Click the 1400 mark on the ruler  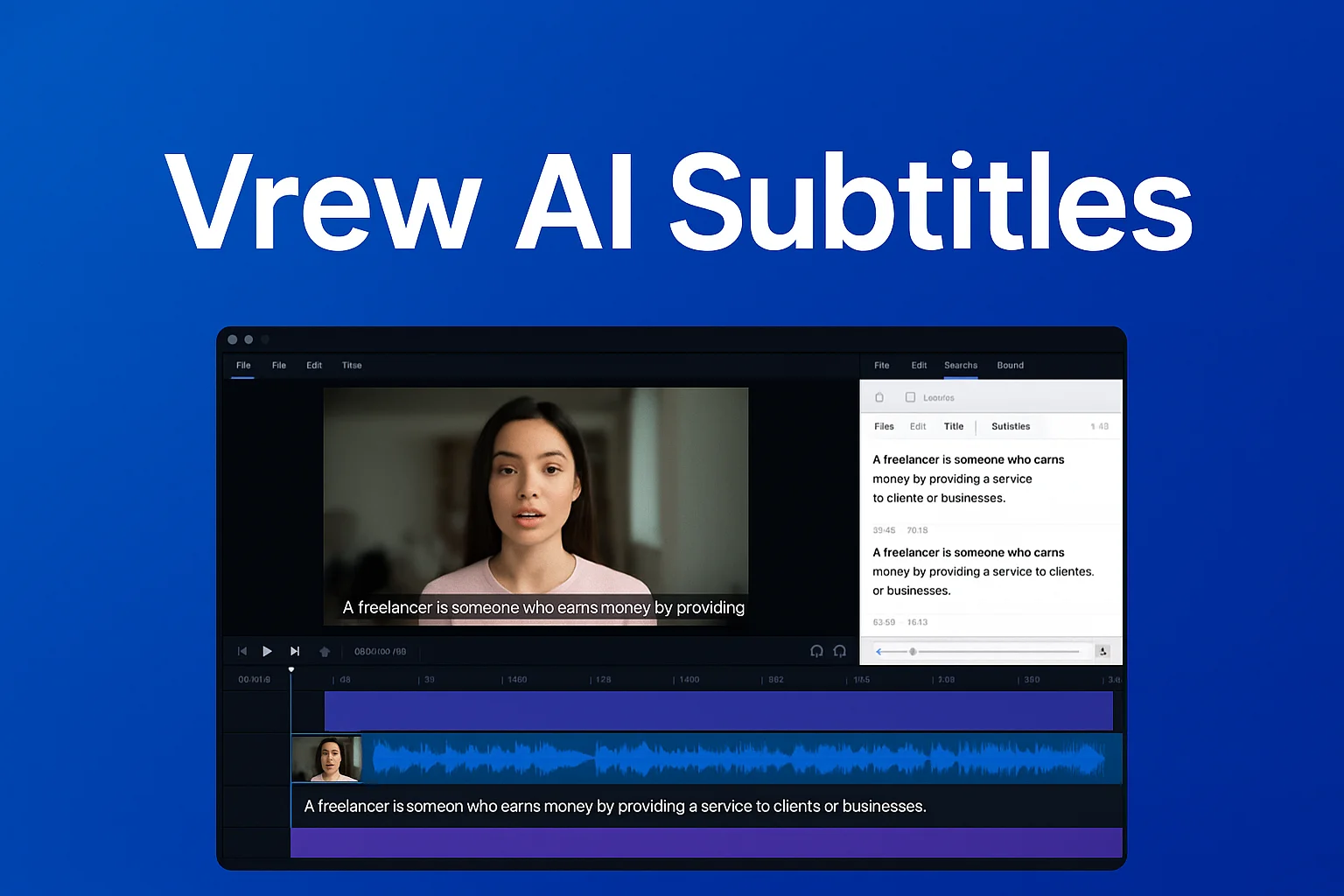pos(689,680)
